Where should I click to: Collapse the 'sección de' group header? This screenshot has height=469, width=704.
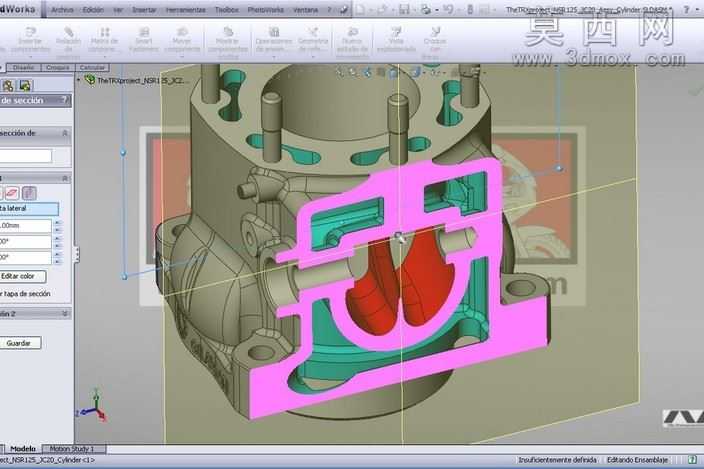coord(65,133)
